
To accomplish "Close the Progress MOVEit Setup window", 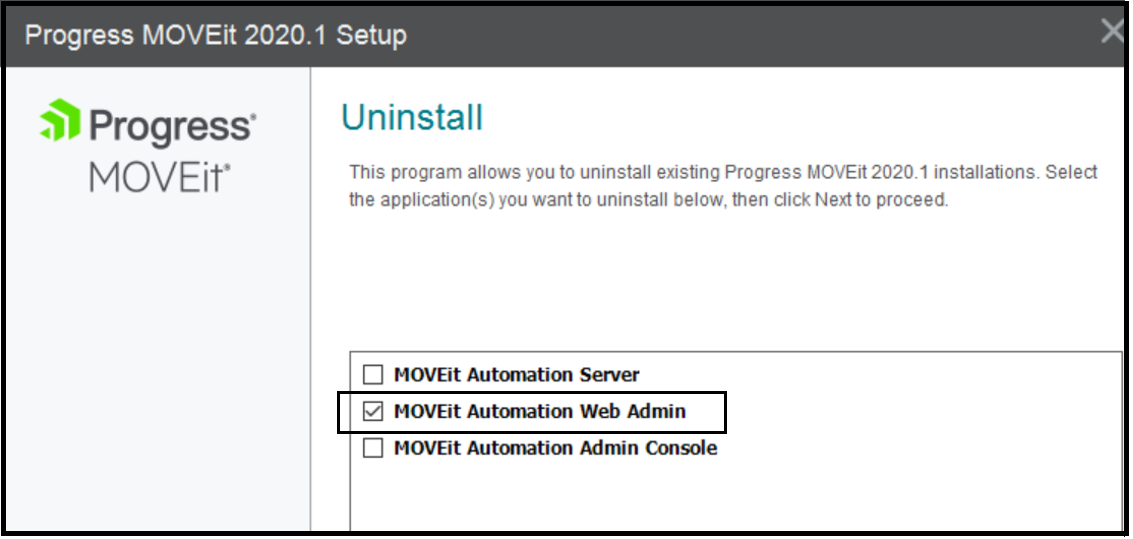I will [x=1113, y=32].
